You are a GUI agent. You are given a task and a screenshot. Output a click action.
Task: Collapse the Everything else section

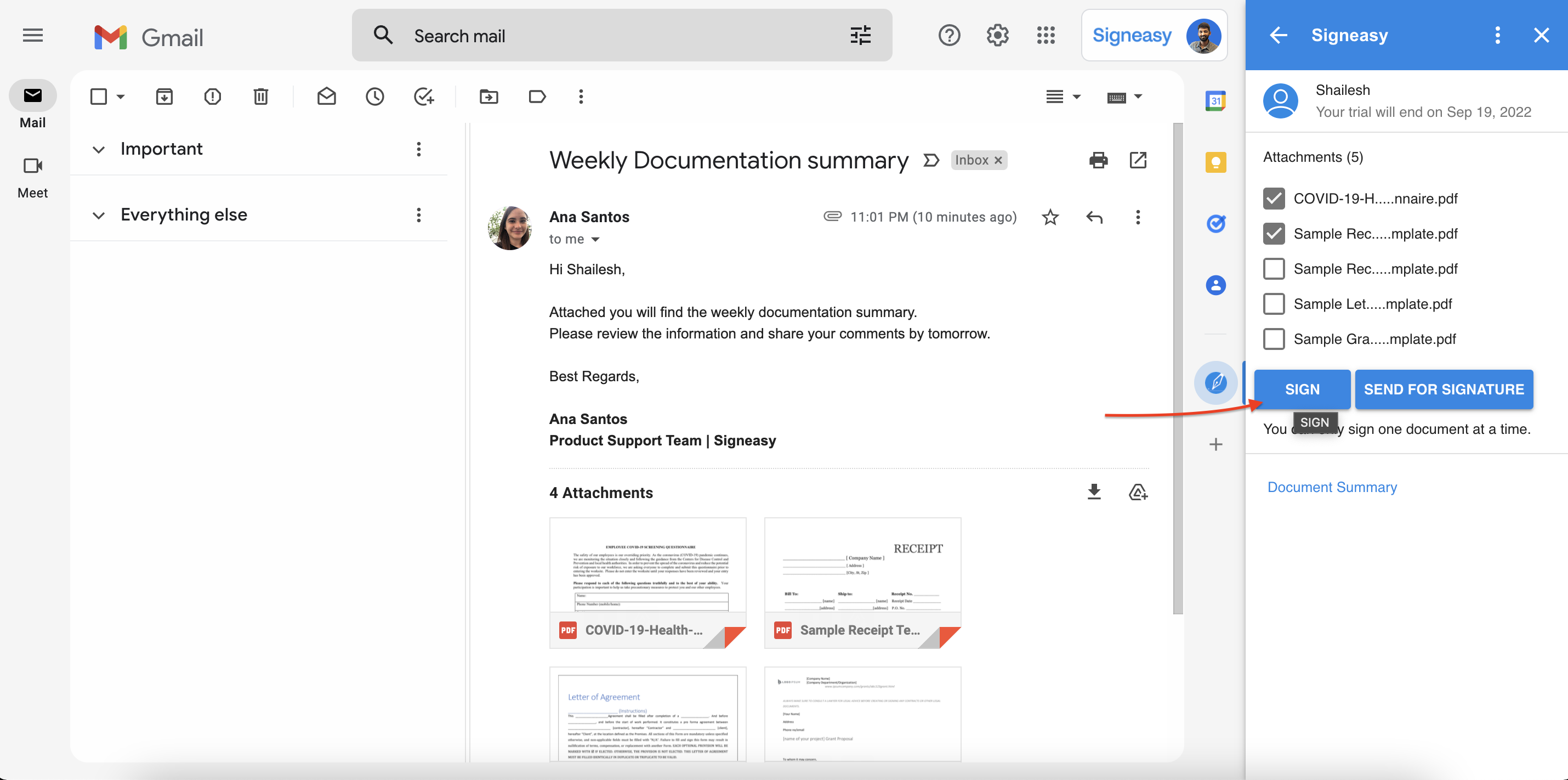(99, 216)
